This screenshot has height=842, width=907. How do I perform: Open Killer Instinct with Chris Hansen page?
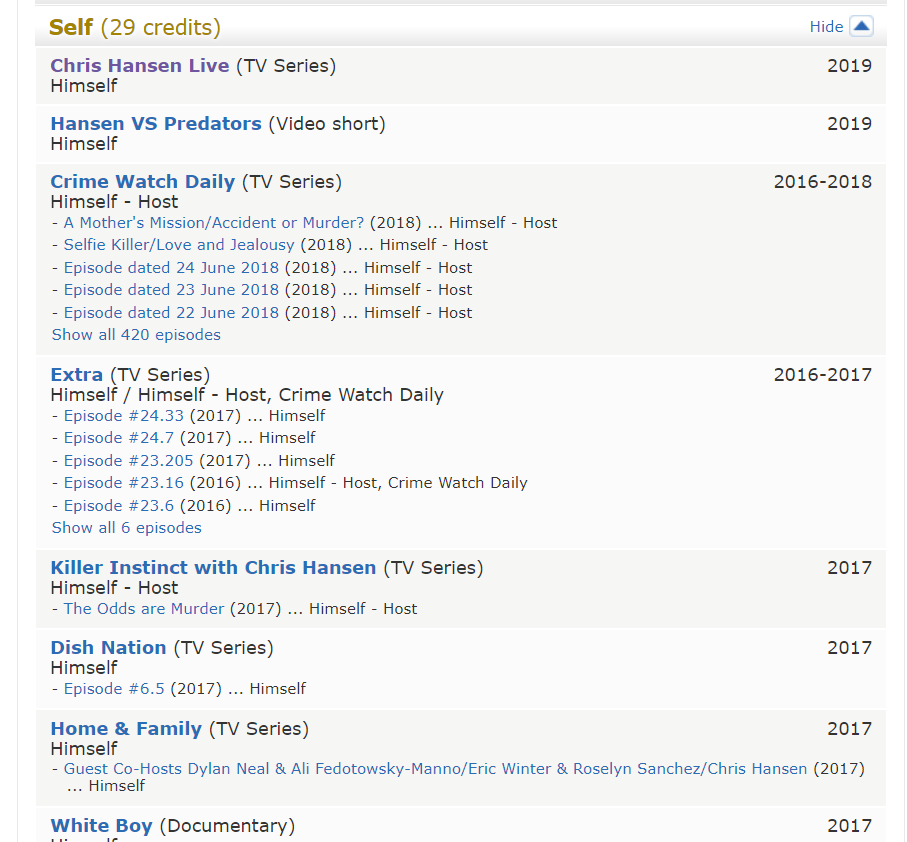[213, 567]
